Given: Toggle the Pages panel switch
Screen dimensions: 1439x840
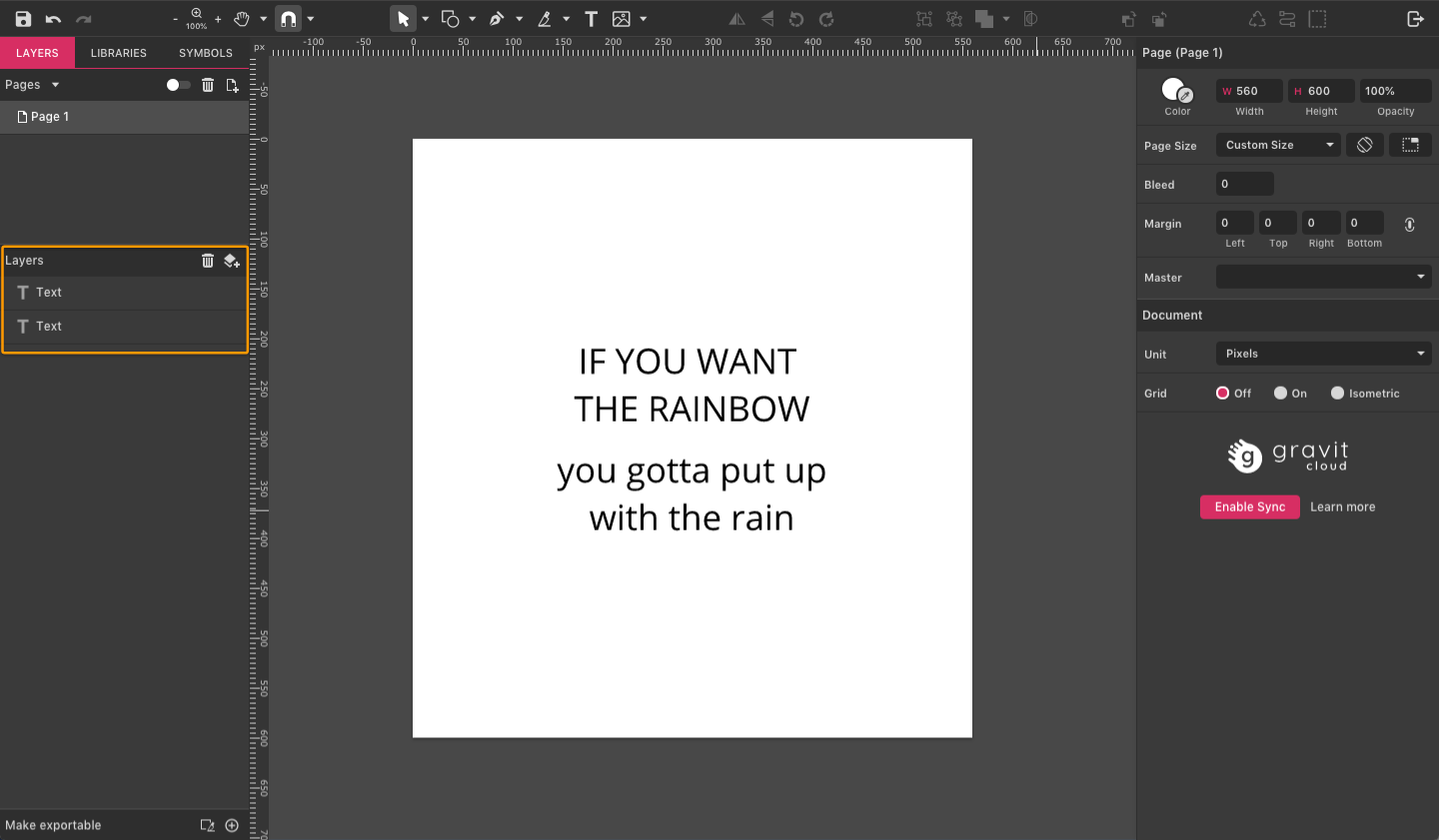Looking at the screenshot, I should click(178, 85).
